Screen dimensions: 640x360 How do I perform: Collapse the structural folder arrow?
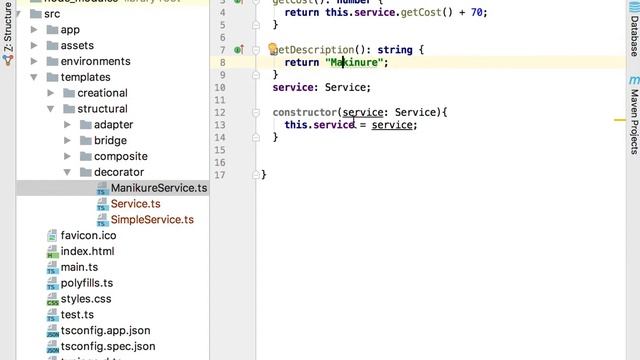pyautogui.click(x=51, y=109)
